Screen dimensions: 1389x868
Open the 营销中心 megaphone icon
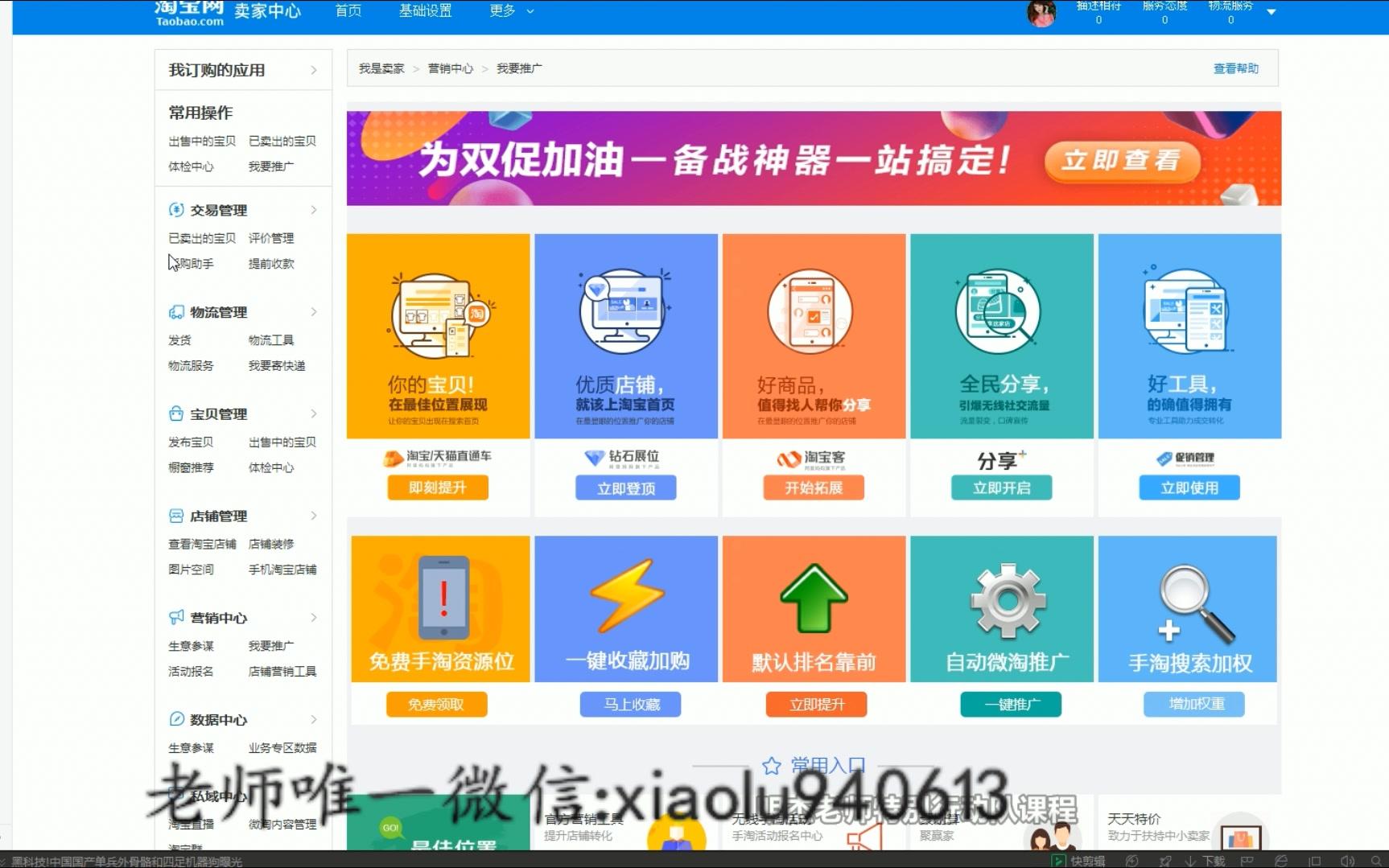click(x=176, y=618)
